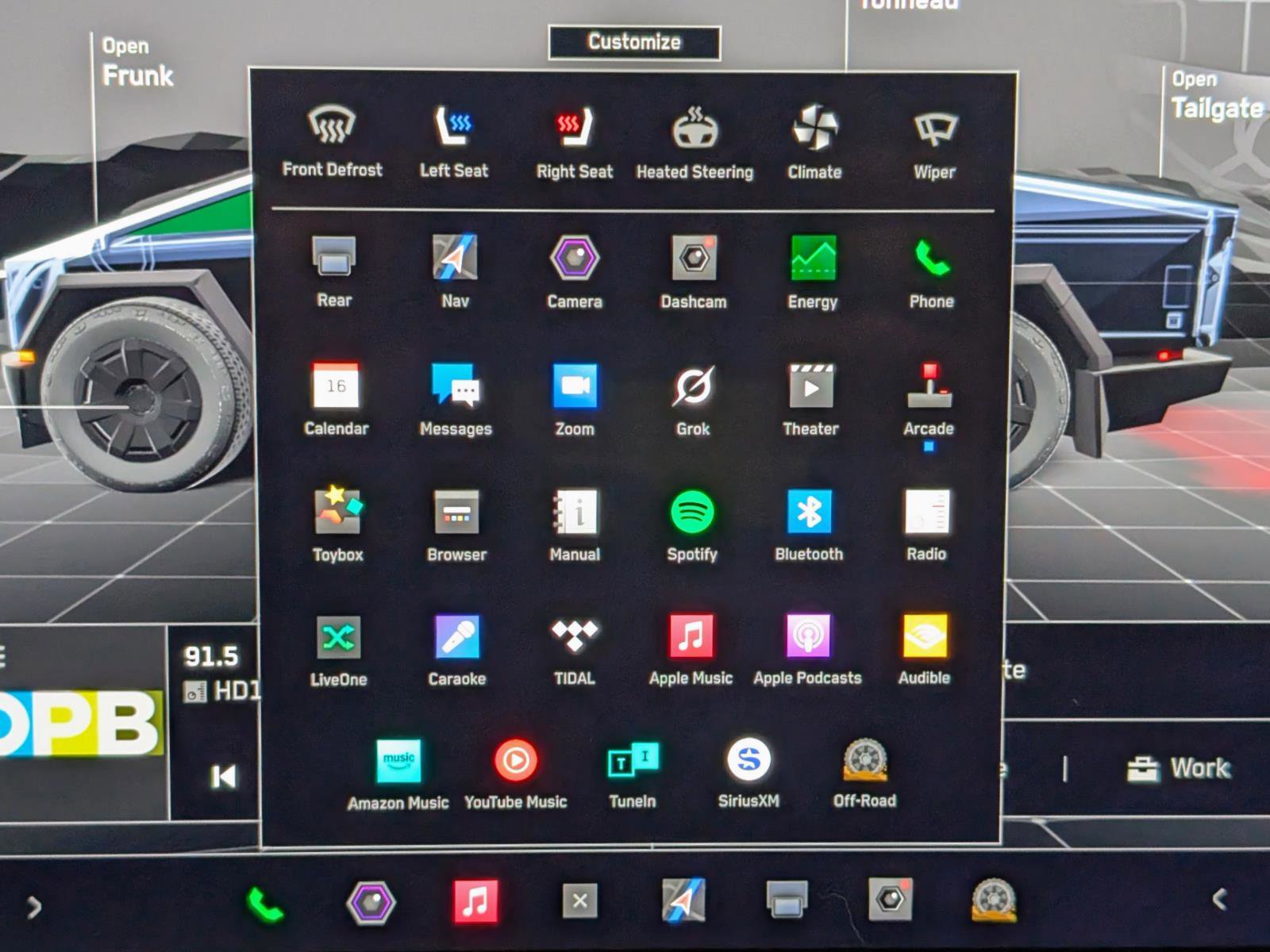Open Camera from the bottom dock
This screenshot has width=1270, height=952.
[371, 903]
